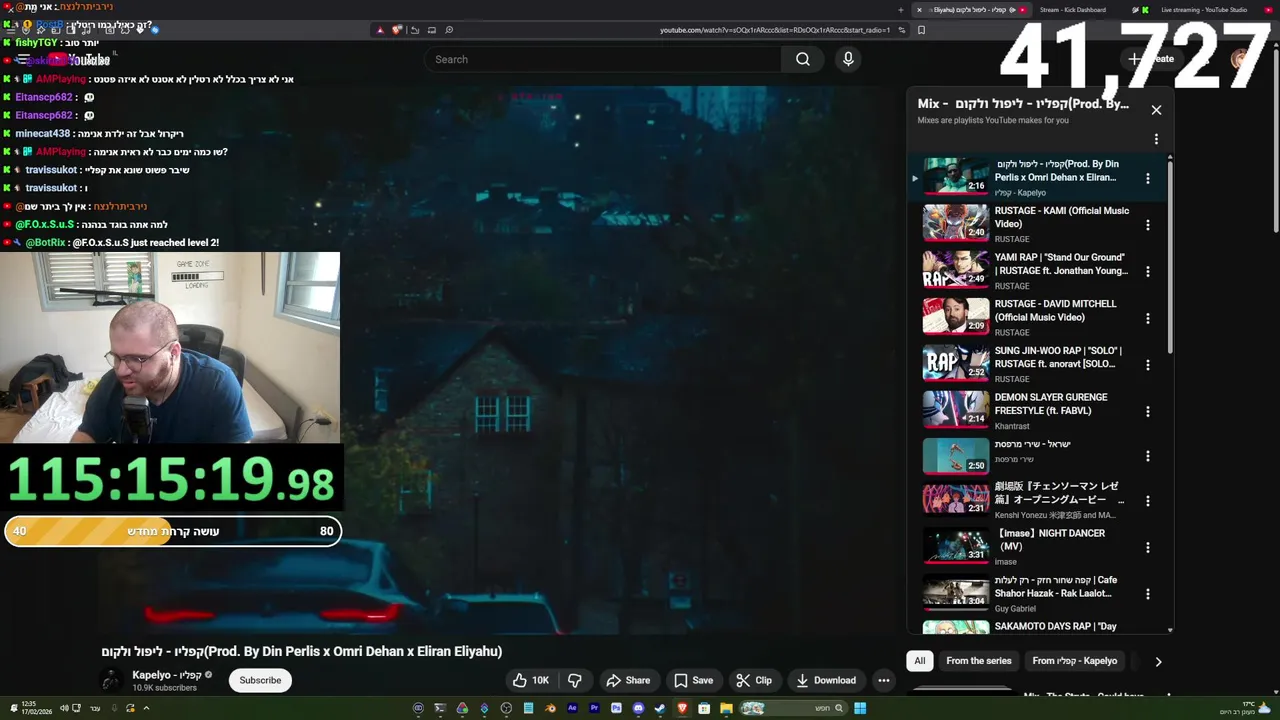The height and width of the screenshot is (720, 1280).
Task: Open File Explorer from the taskbar
Action: 726,708
